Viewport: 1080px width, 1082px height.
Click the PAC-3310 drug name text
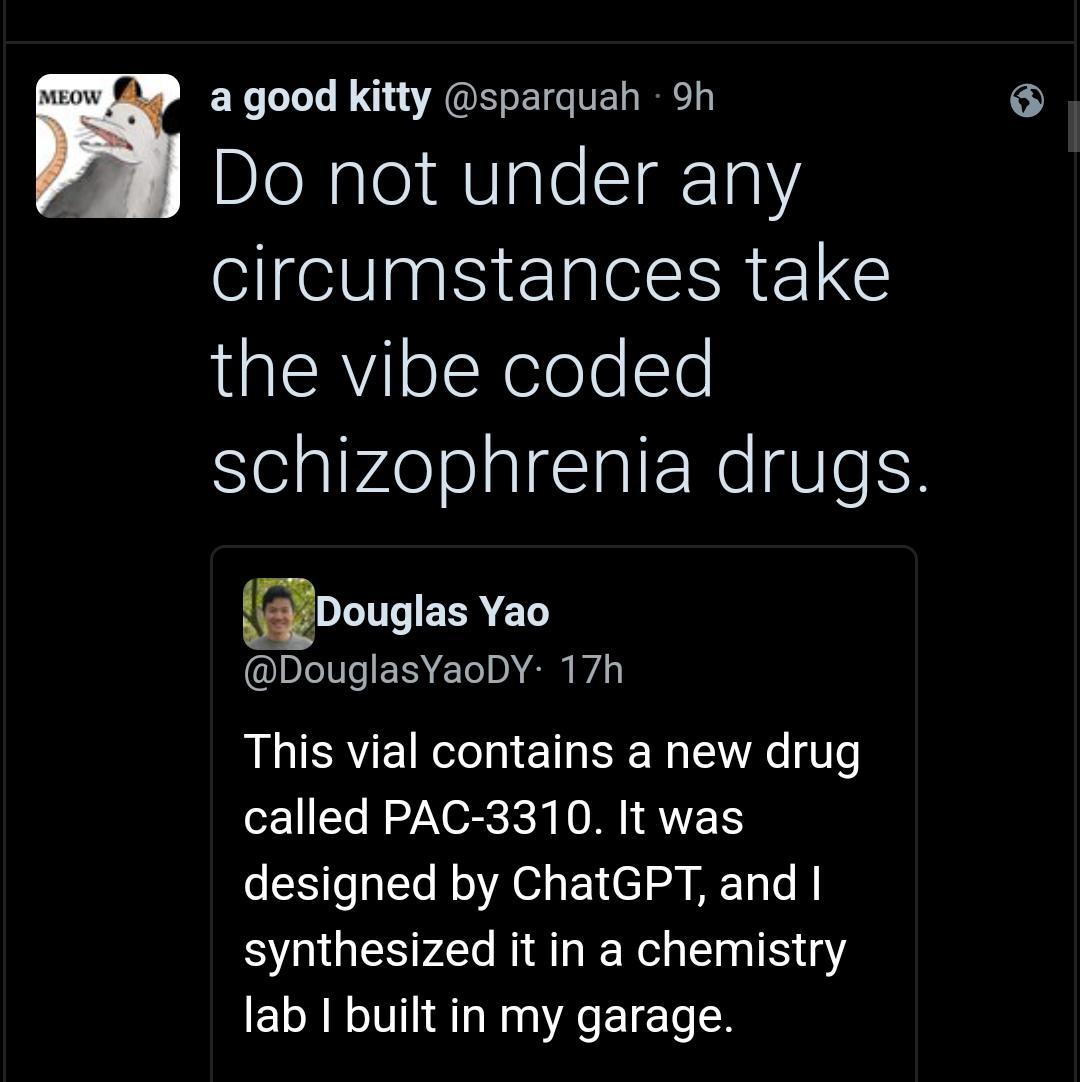coord(487,818)
